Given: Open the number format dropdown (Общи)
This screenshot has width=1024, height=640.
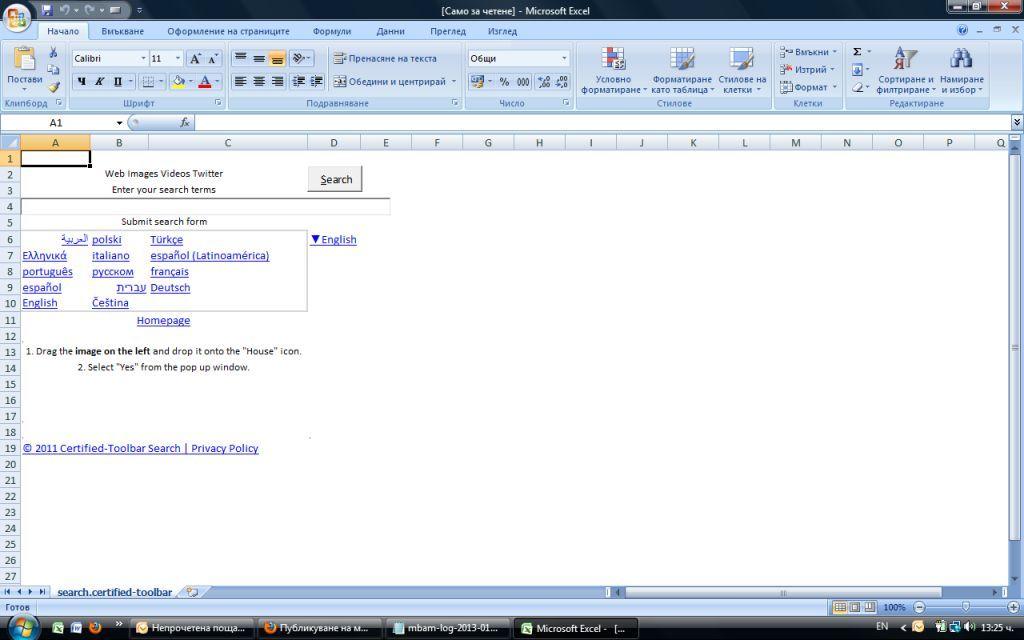Looking at the screenshot, I should [x=564, y=58].
